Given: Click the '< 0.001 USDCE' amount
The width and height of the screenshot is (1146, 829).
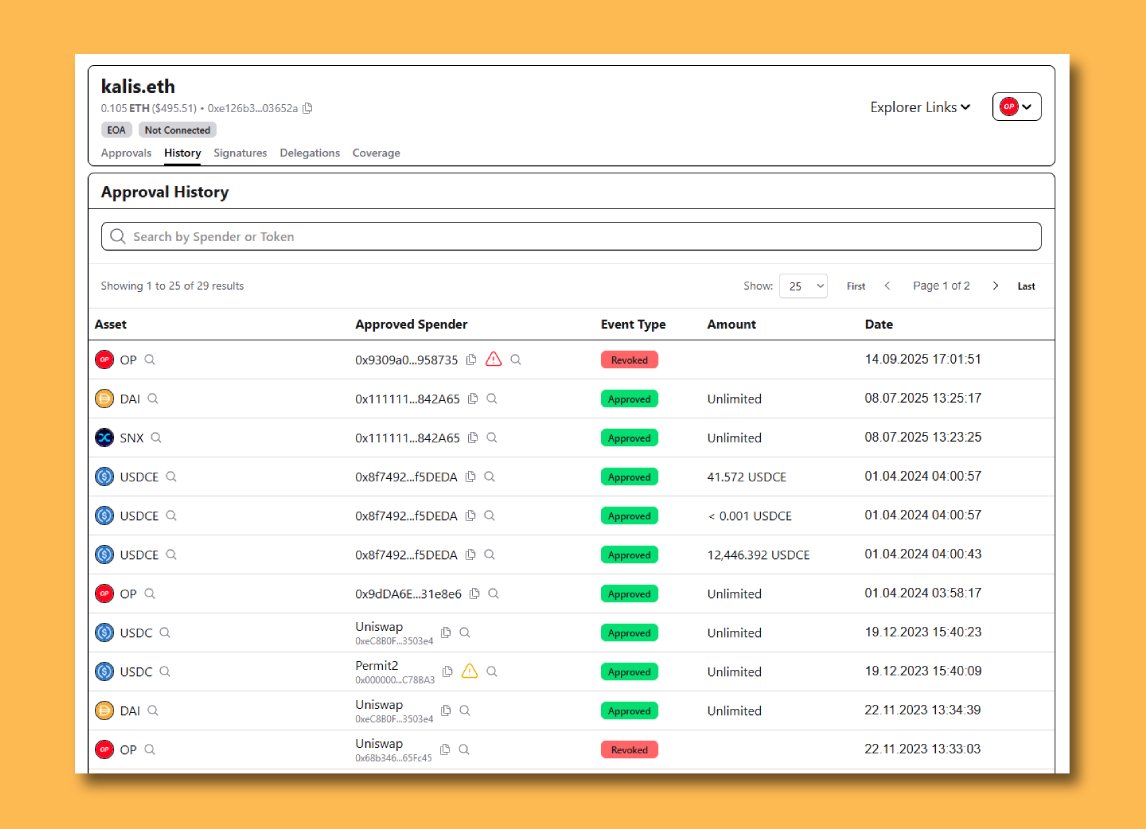Looking at the screenshot, I should point(749,516).
